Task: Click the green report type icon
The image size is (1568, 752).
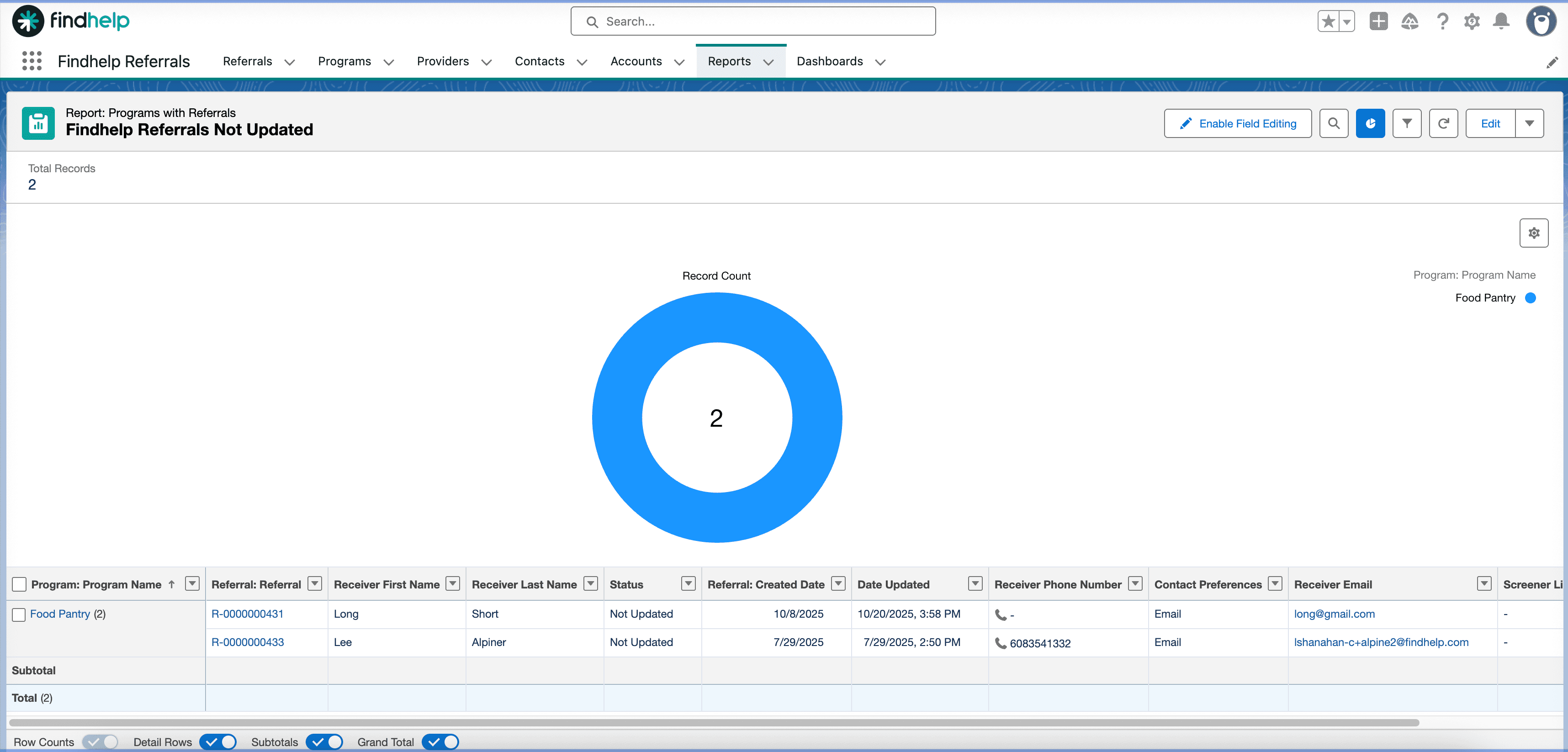Action: tap(38, 123)
